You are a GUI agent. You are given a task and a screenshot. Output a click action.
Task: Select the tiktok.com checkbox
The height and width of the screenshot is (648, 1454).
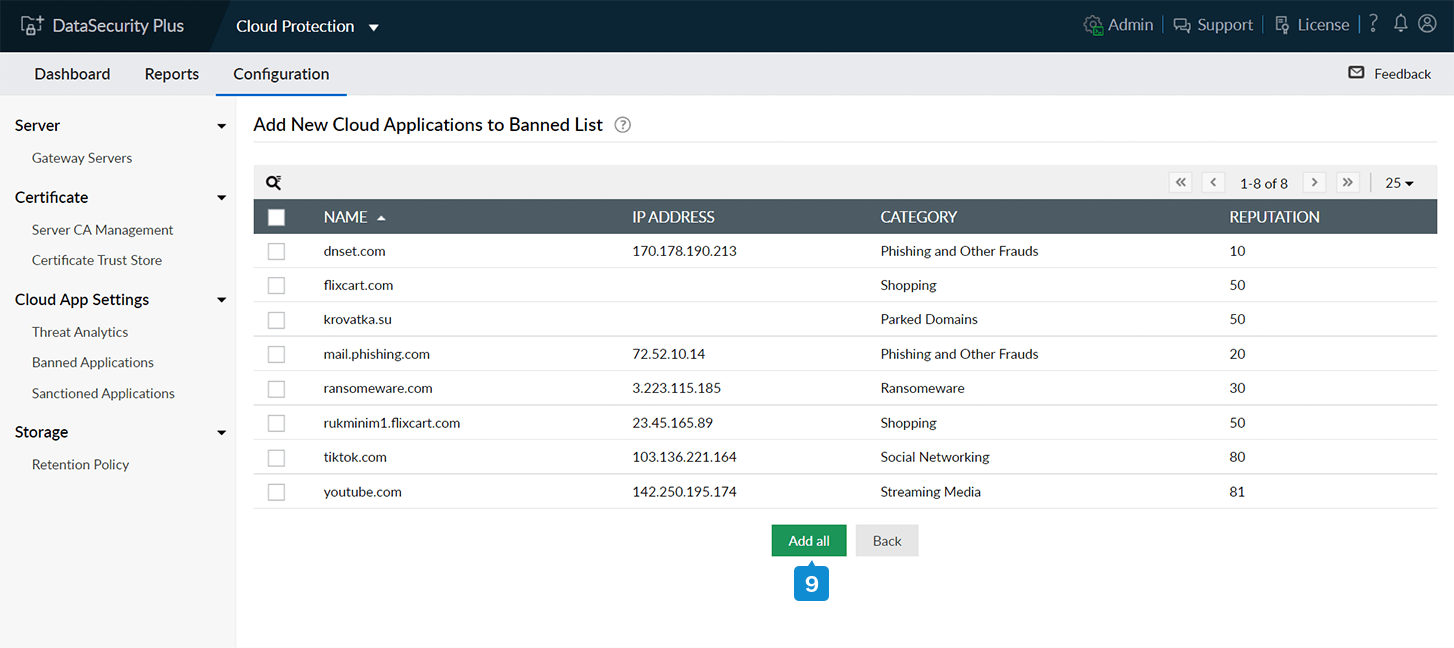[276, 457]
